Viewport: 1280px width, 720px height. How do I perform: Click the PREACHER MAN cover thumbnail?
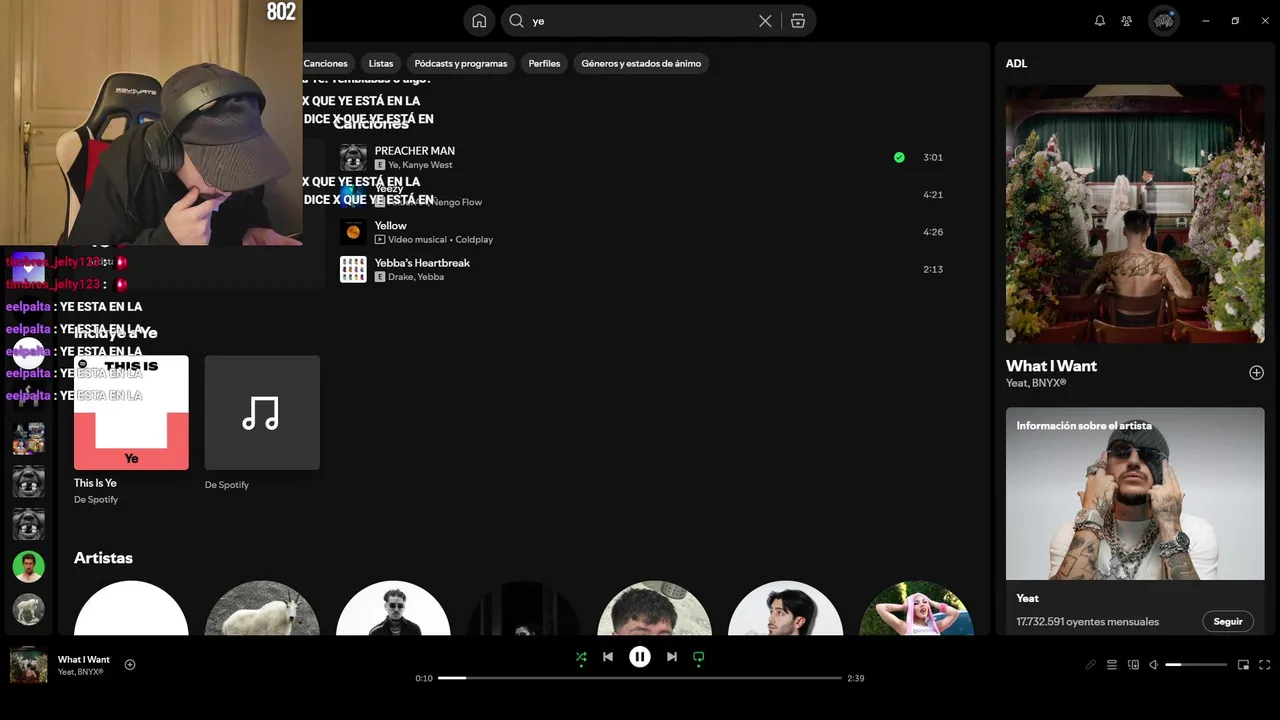click(353, 157)
